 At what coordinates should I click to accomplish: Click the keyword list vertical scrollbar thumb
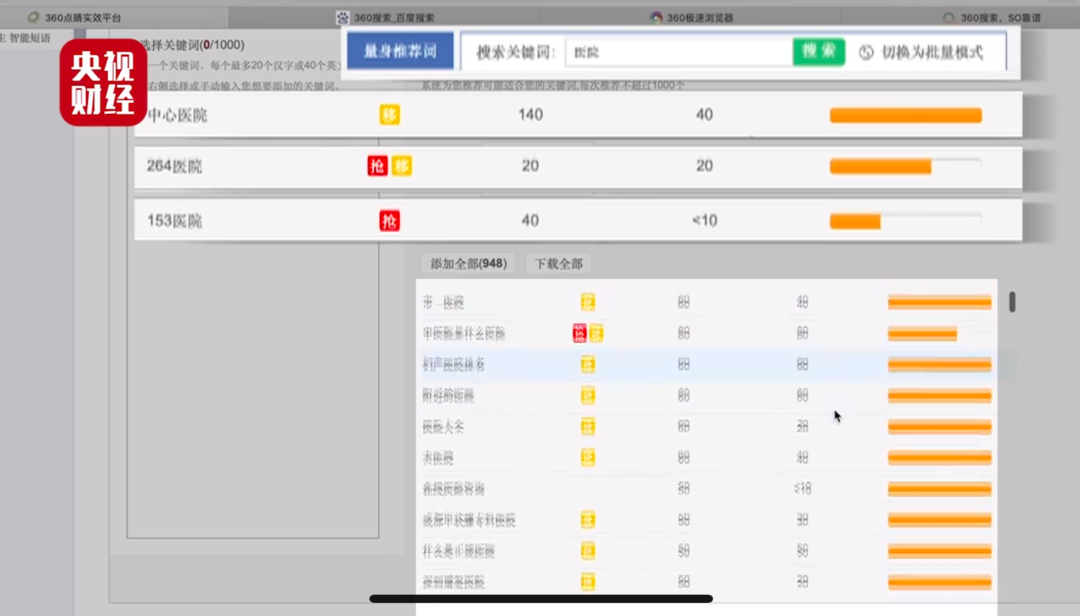(1012, 302)
